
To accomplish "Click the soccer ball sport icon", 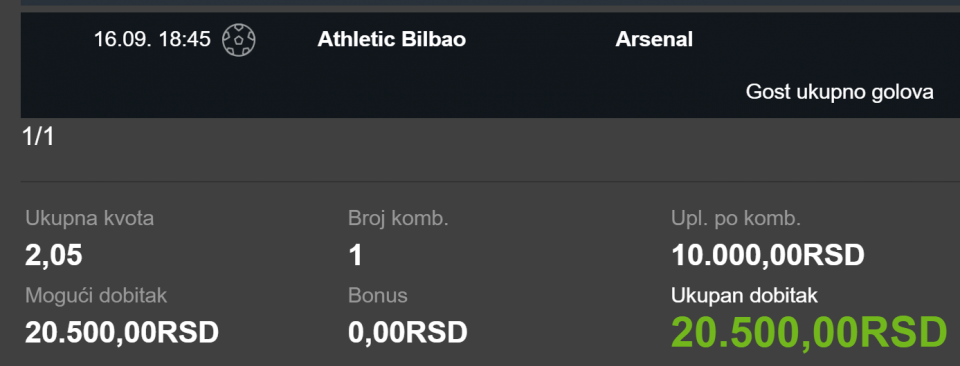I will [239, 40].
